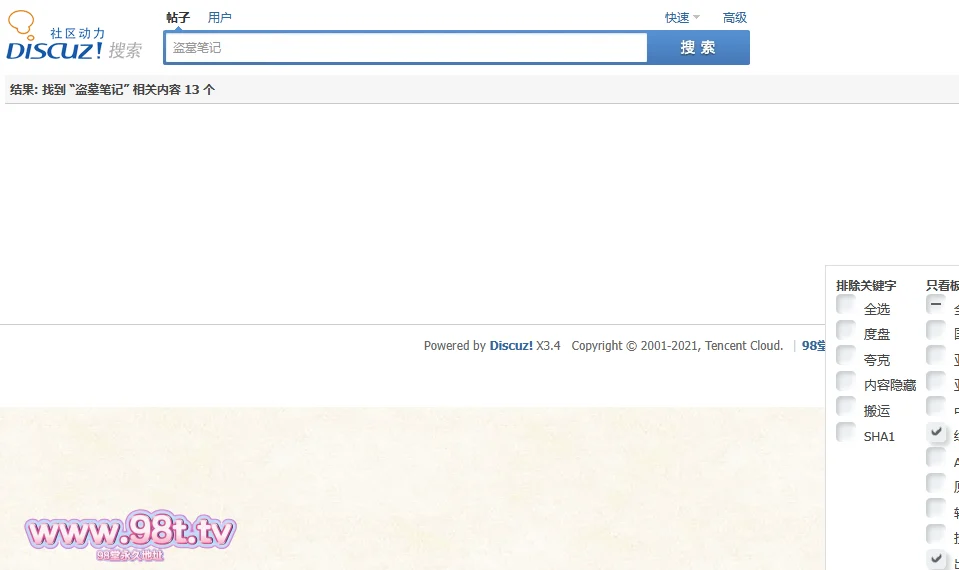
Task: Tick the SHA1 checkbox
Action: click(846, 433)
